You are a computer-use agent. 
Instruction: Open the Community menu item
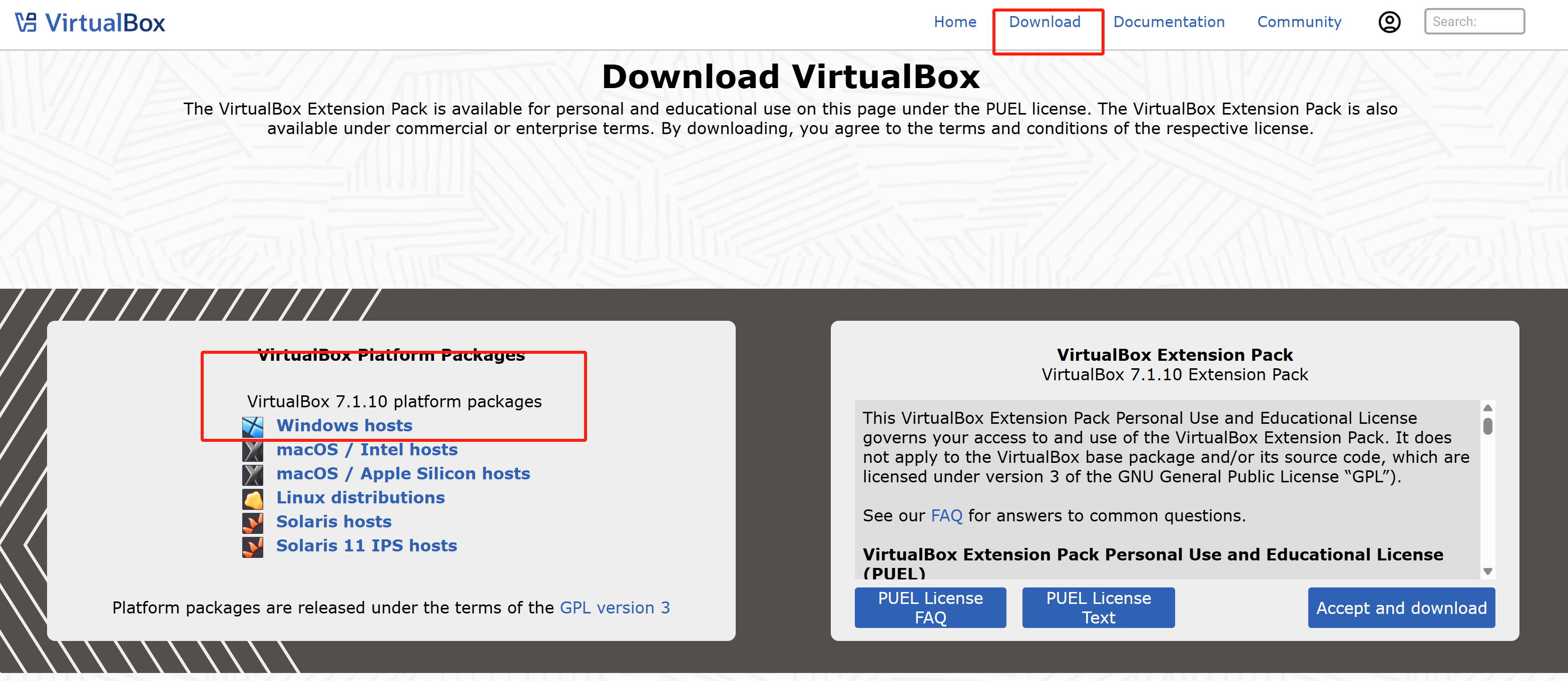coord(1299,22)
